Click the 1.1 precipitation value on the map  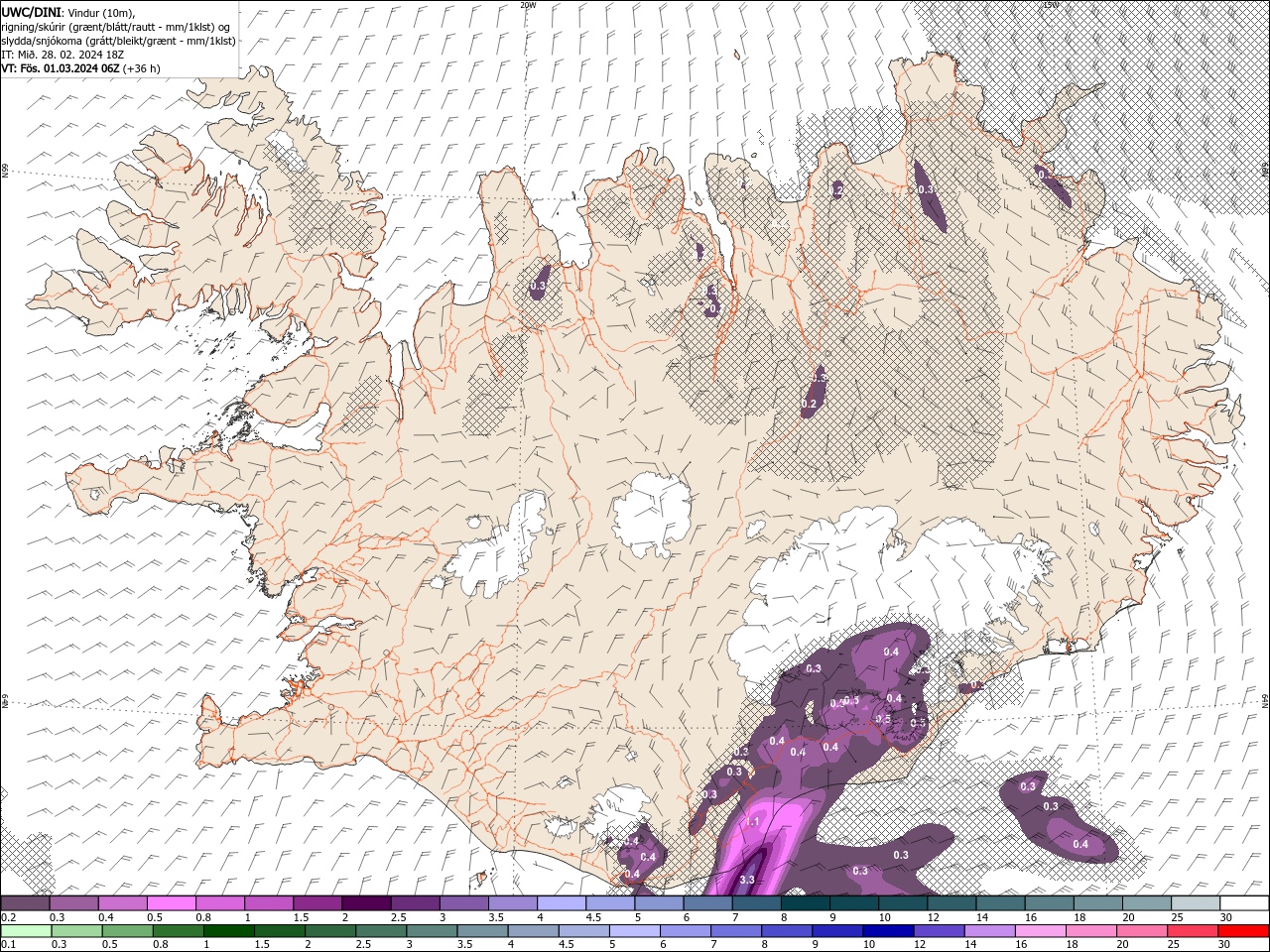tap(752, 822)
